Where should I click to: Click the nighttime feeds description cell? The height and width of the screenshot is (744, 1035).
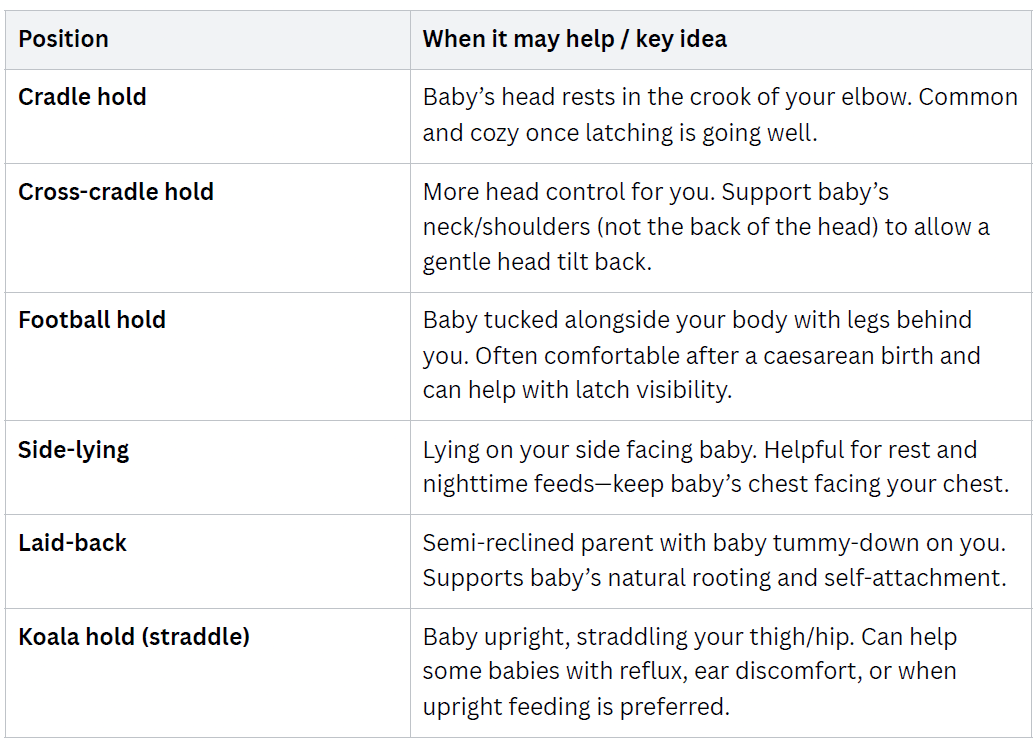click(721, 467)
